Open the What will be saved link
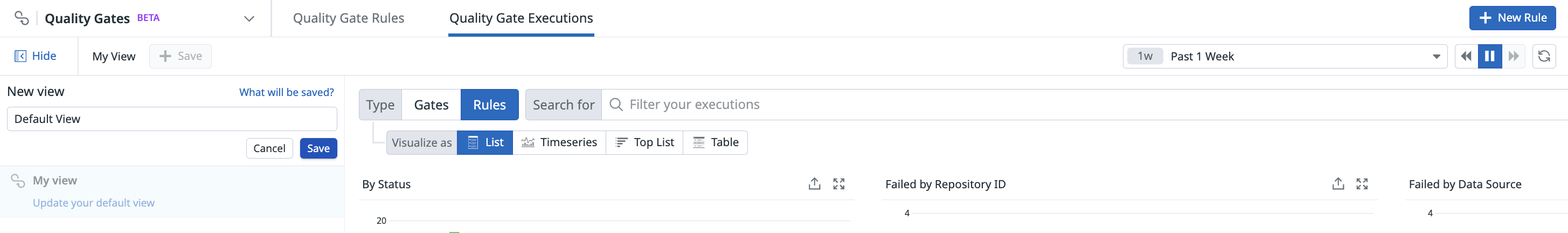This screenshot has height=233, width=1568. click(x=286, y=92)
